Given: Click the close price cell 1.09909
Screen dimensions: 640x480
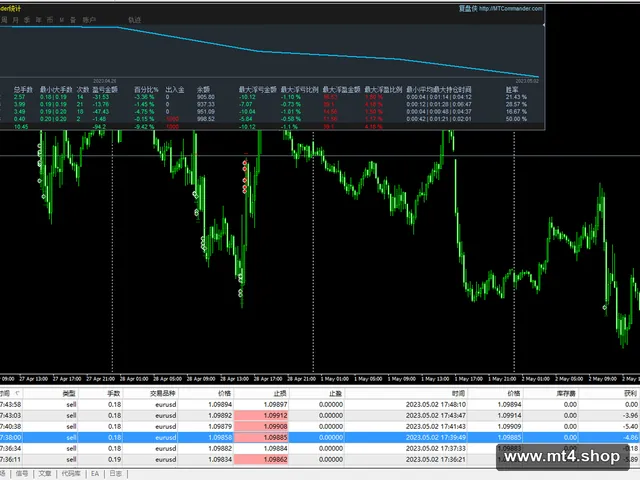Looking at the screenshot, I should 509,427.
